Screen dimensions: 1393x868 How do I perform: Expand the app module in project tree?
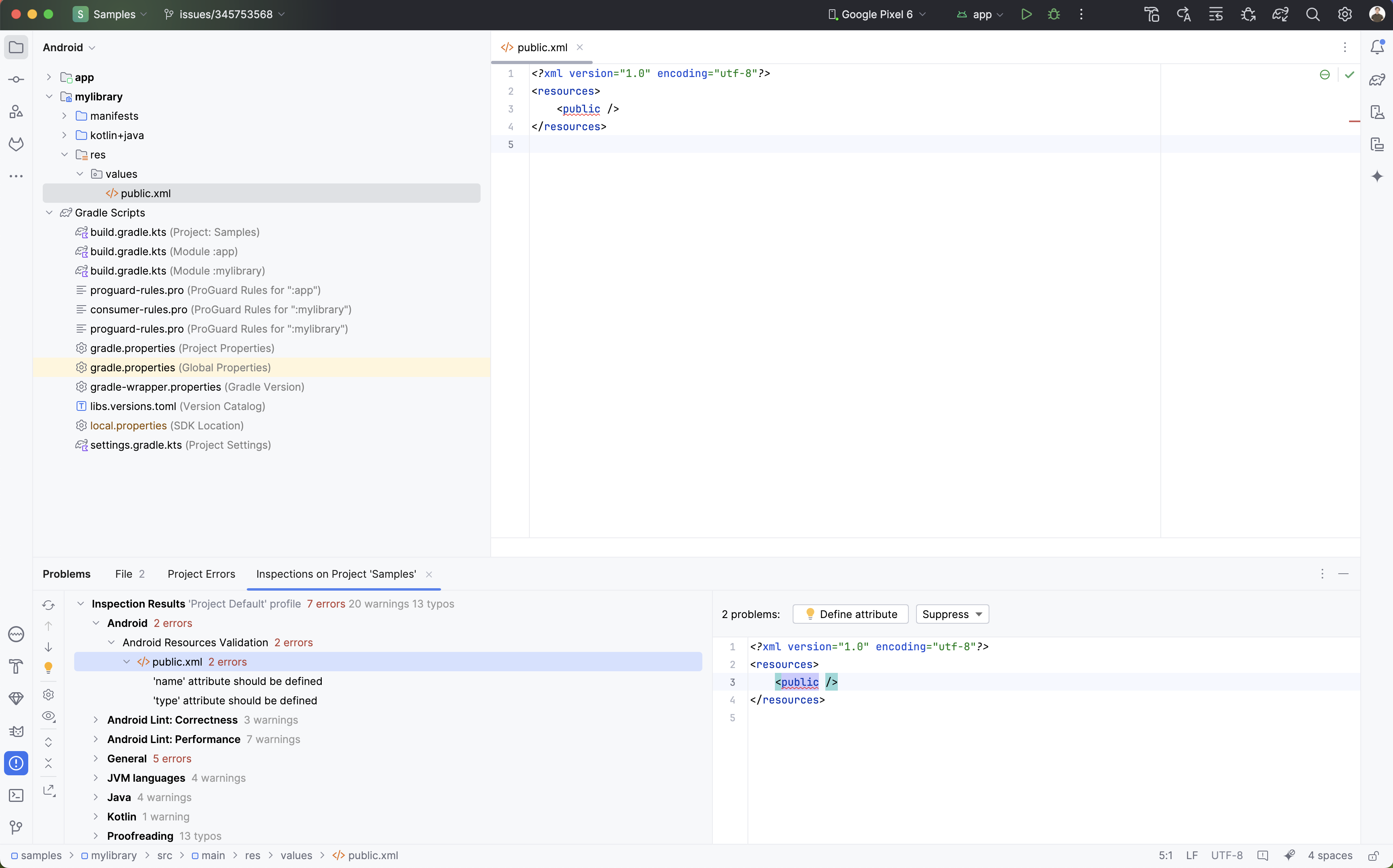point(49,77)
